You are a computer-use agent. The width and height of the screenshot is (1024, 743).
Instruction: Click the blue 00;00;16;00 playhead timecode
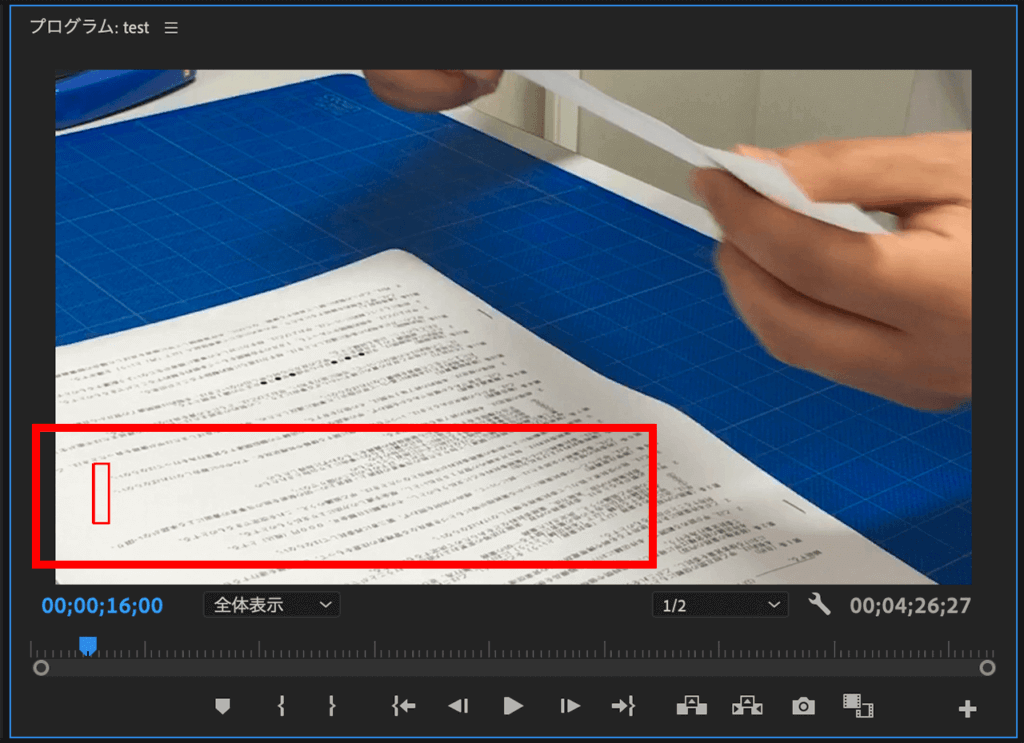(x=102, y=605)
